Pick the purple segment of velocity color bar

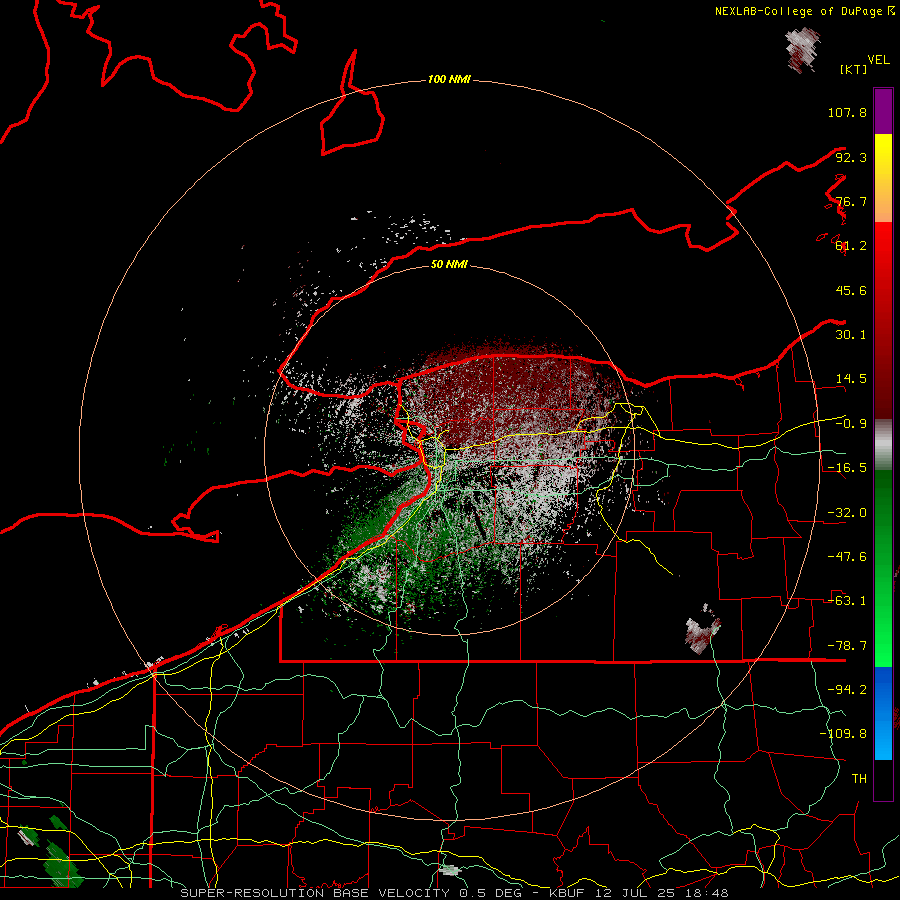coord(883,111)
